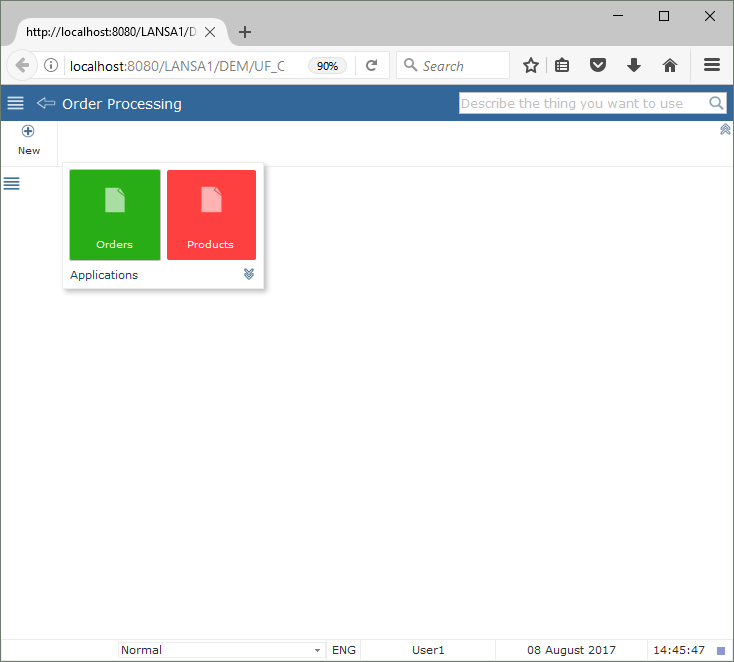Click the back arrow beside Order Processing
The width and height of the screenshot is (734, 662).
(x=46, y=103)
